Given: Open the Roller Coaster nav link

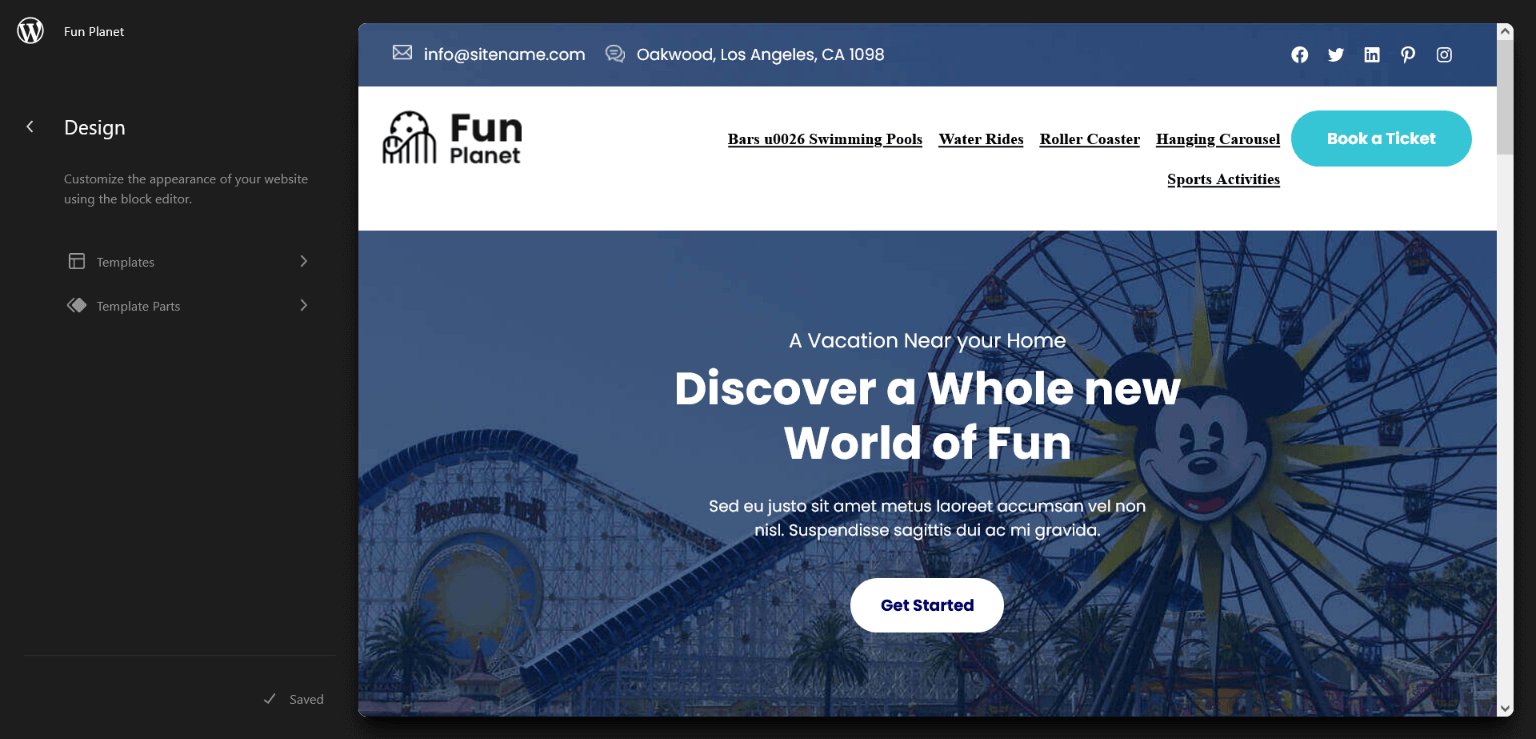Looking at the screenshot, I should coord(1090,139).
